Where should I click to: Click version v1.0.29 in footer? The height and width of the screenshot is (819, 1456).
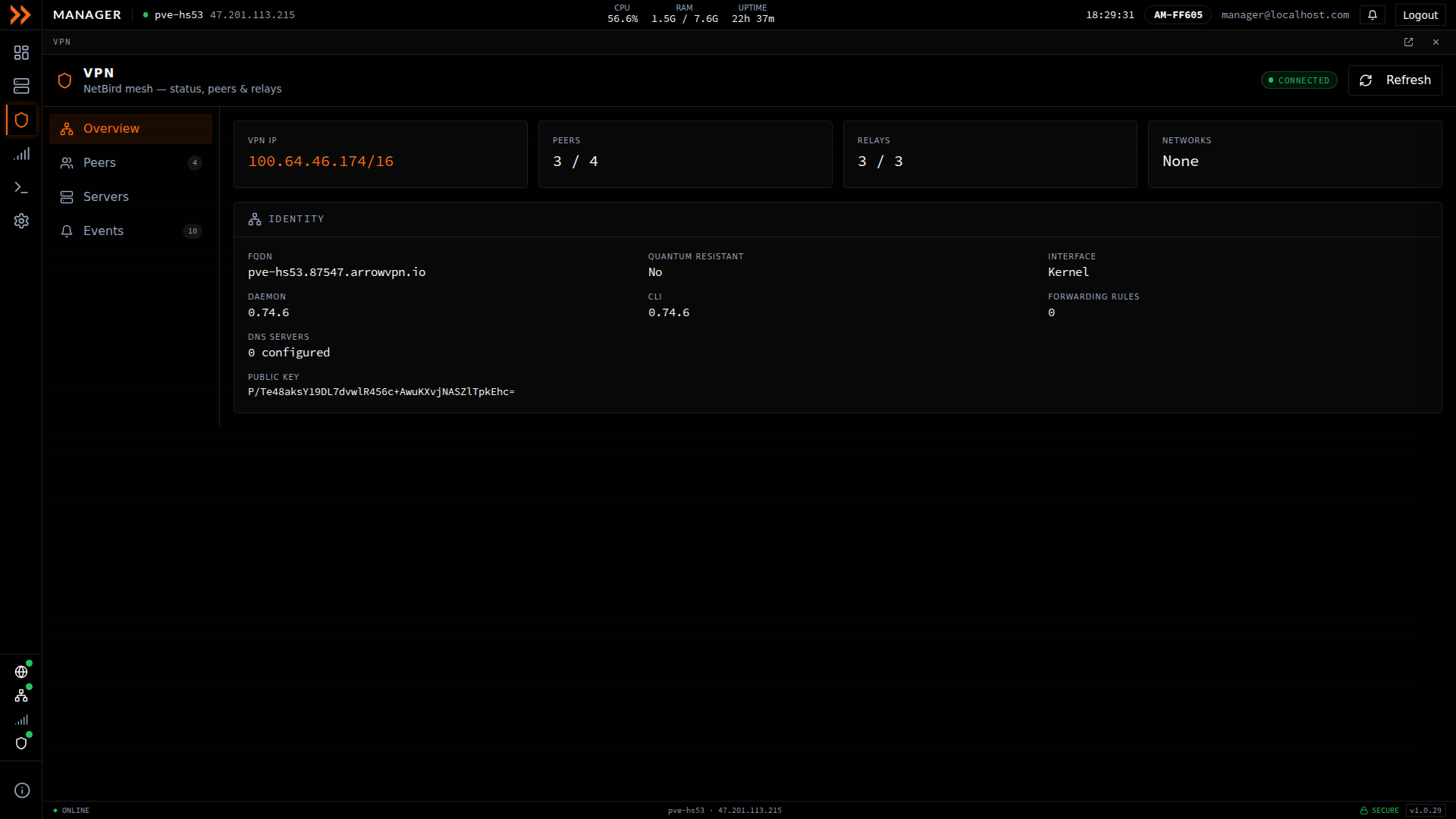click(x=1426, y=811)
